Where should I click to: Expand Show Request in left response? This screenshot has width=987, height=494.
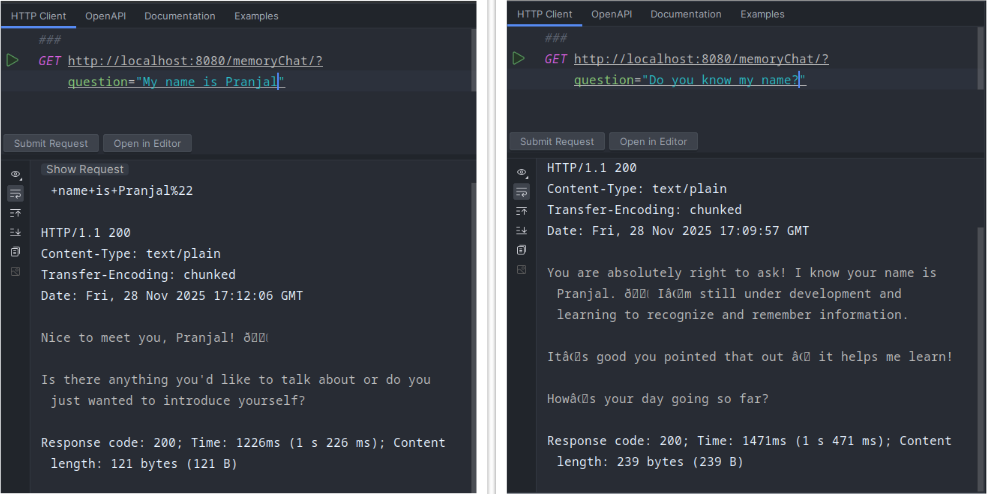pyautogui.click(x=85, y=169)
